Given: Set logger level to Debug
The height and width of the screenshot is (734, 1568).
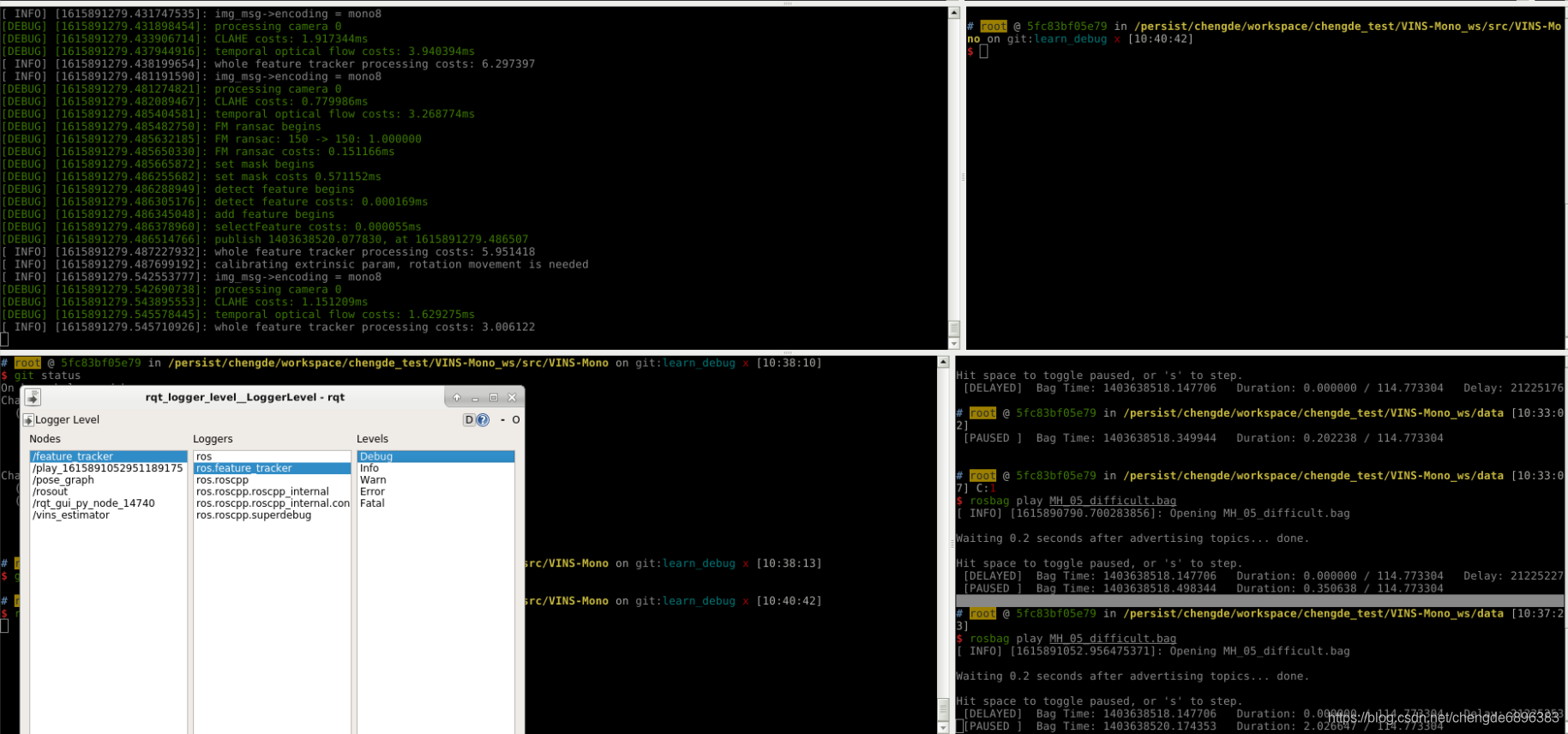Looking at the screenshot, I should (436, 456).
